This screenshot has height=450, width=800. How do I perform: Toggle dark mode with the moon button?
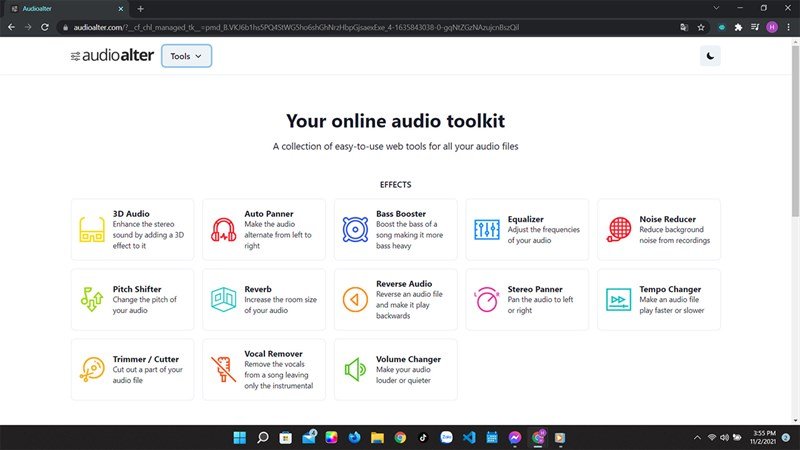(710, 56)
